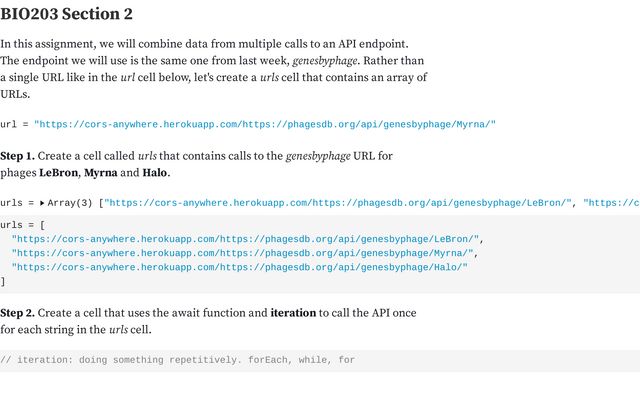Viewport: 640px width, 400px height.
Task: Focus the iteration comment code cell
Action: [320, 360]
